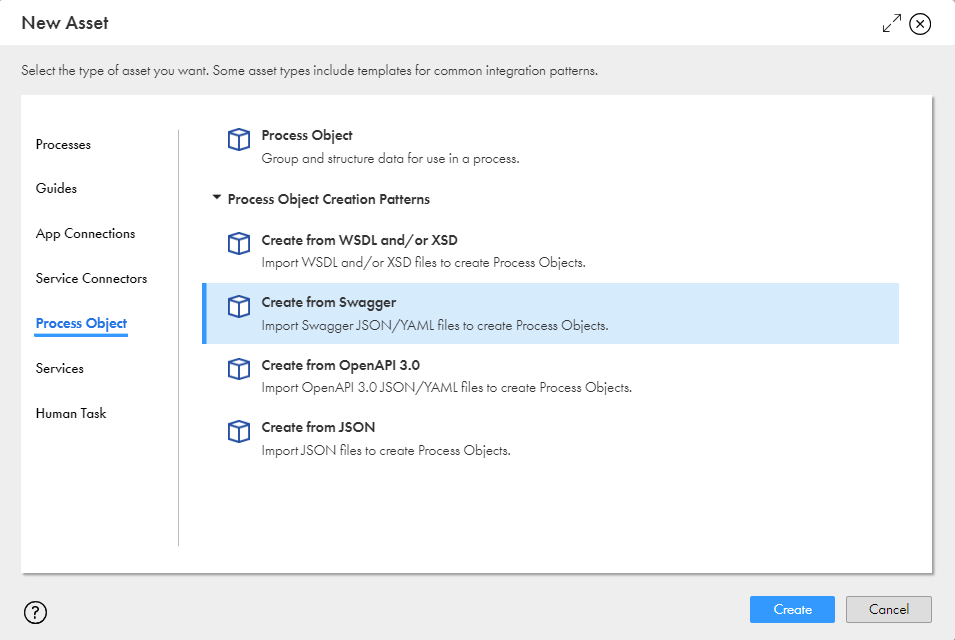Collapse the Process Object Creation Patterns section
The width and height of the screenshot is (955, 640).
216,198
